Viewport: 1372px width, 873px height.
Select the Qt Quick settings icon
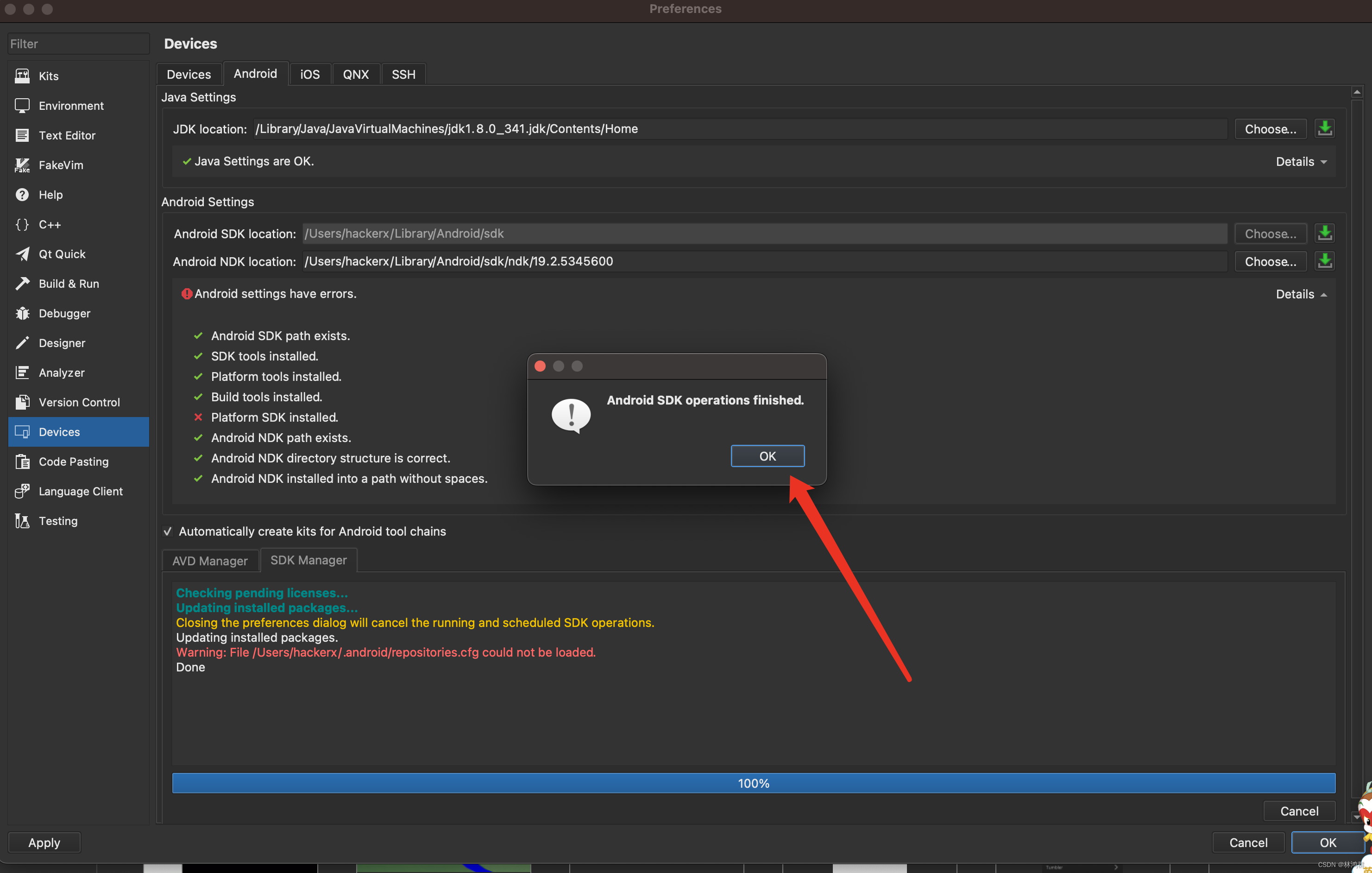pyautogui.click(x=22, y=253)
